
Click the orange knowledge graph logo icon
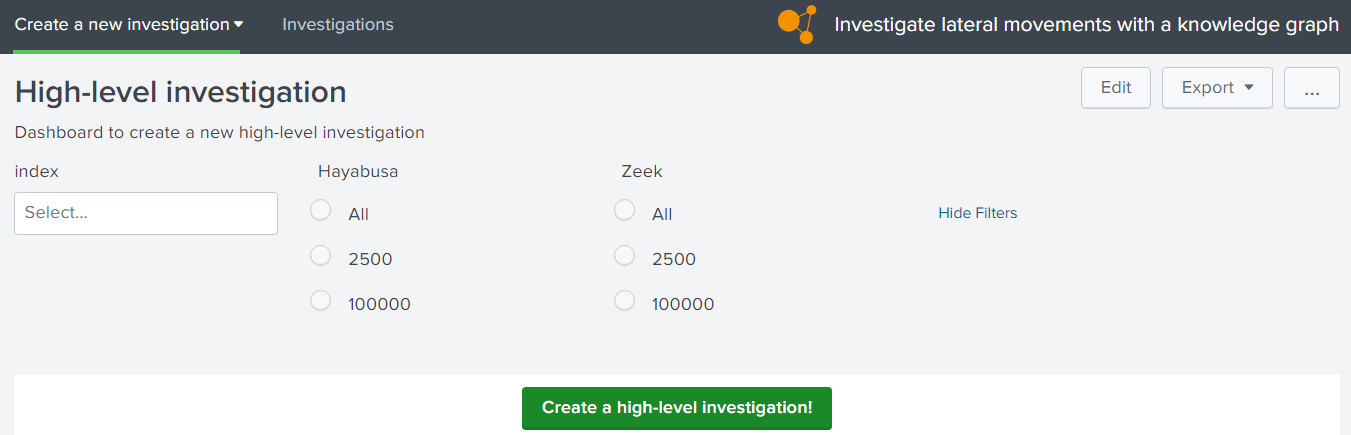(796, 25)
